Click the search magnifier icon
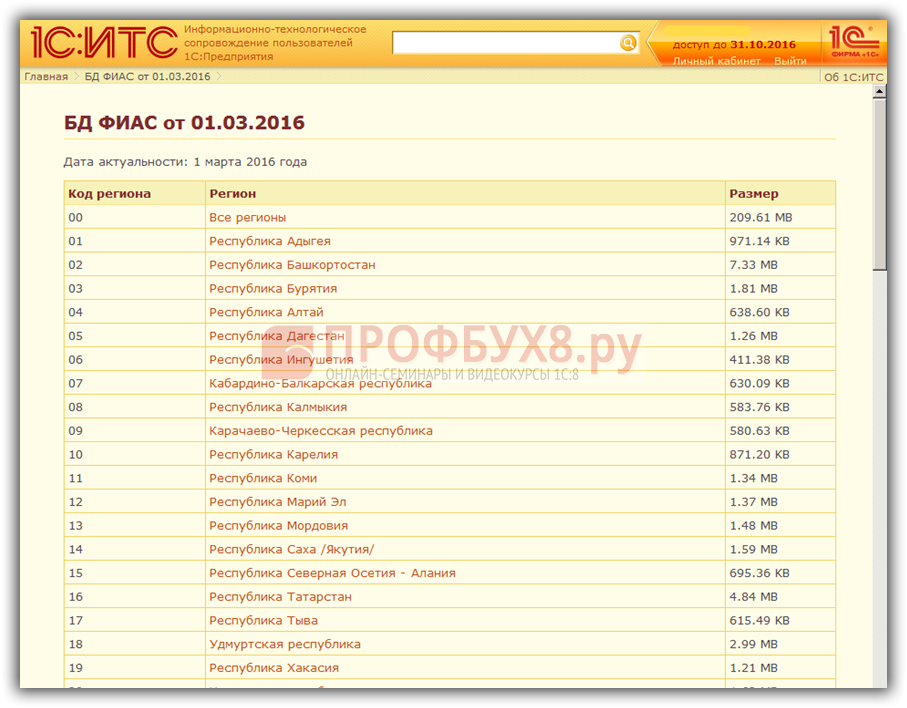907x708 pixels. [x=628, y=43]
